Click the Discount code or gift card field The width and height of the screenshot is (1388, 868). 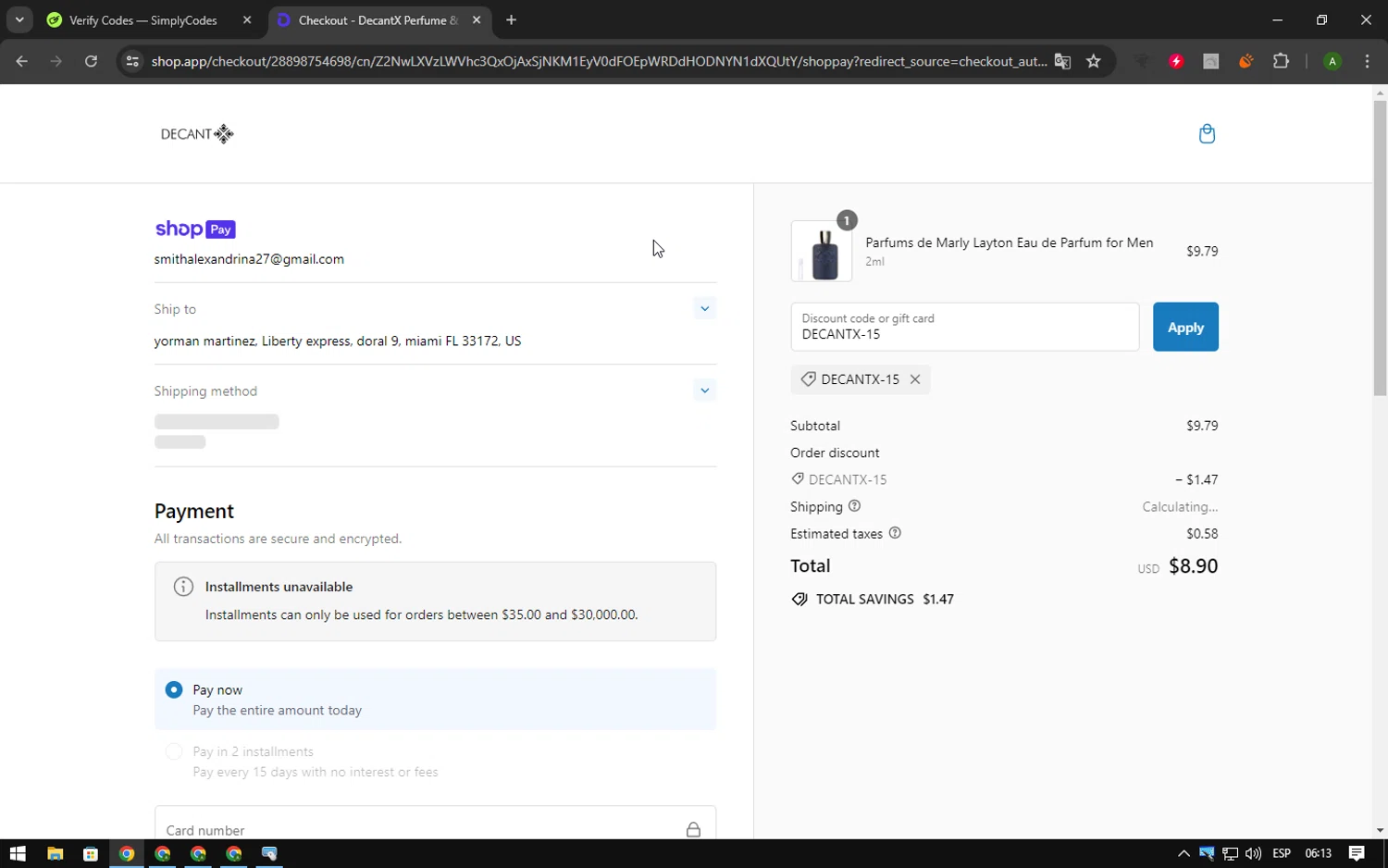tap(965, 327)
